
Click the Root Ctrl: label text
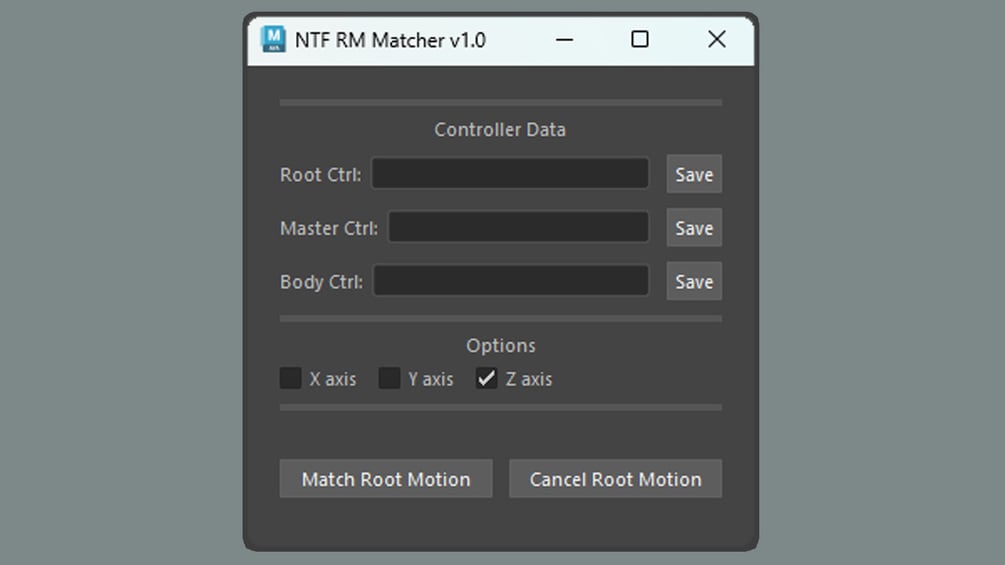tap(320, 175)
